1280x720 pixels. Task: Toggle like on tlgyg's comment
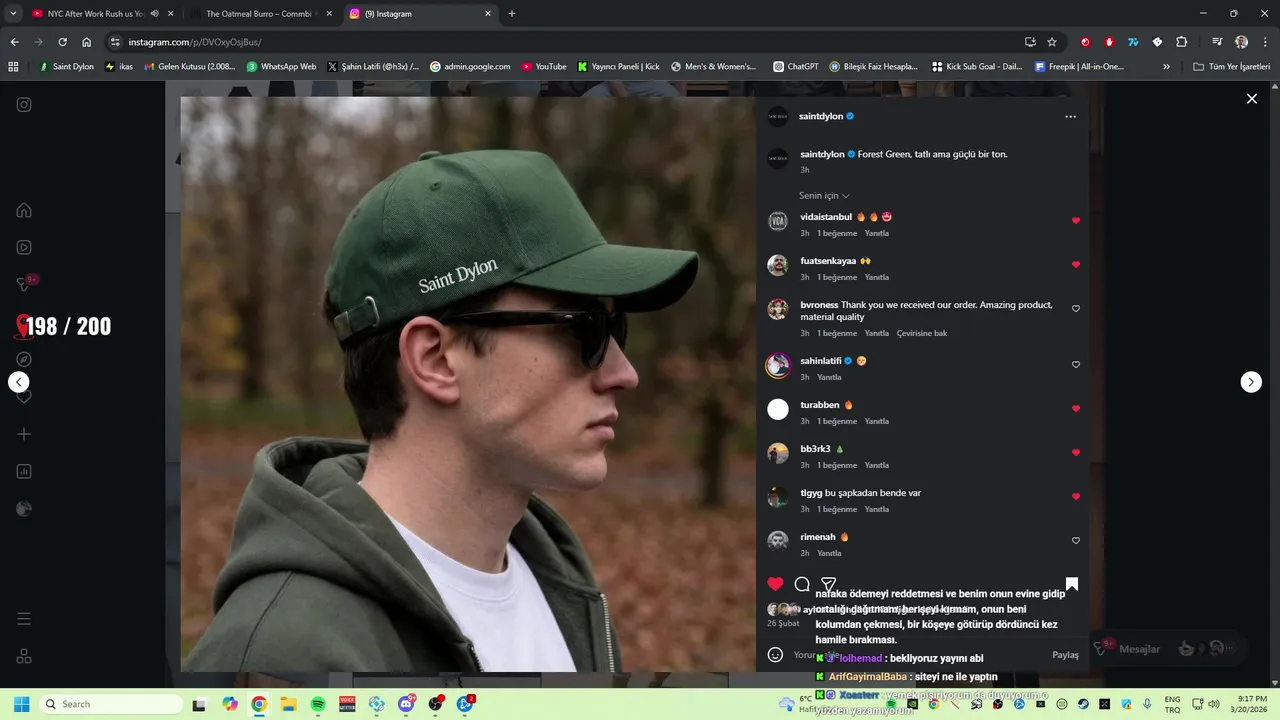pyautogui.click(x=1076, y=496)
